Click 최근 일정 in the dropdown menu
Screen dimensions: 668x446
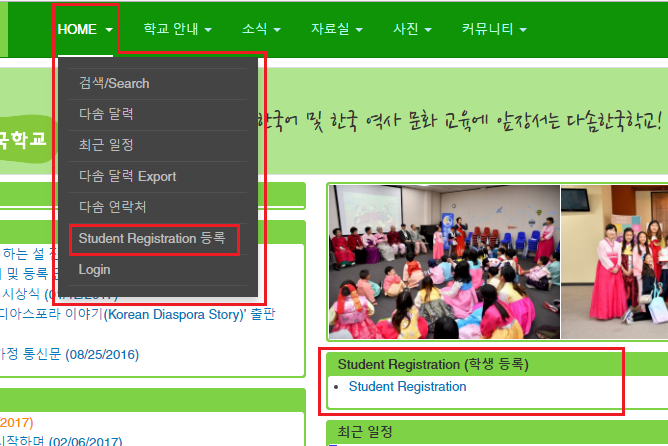106,145
